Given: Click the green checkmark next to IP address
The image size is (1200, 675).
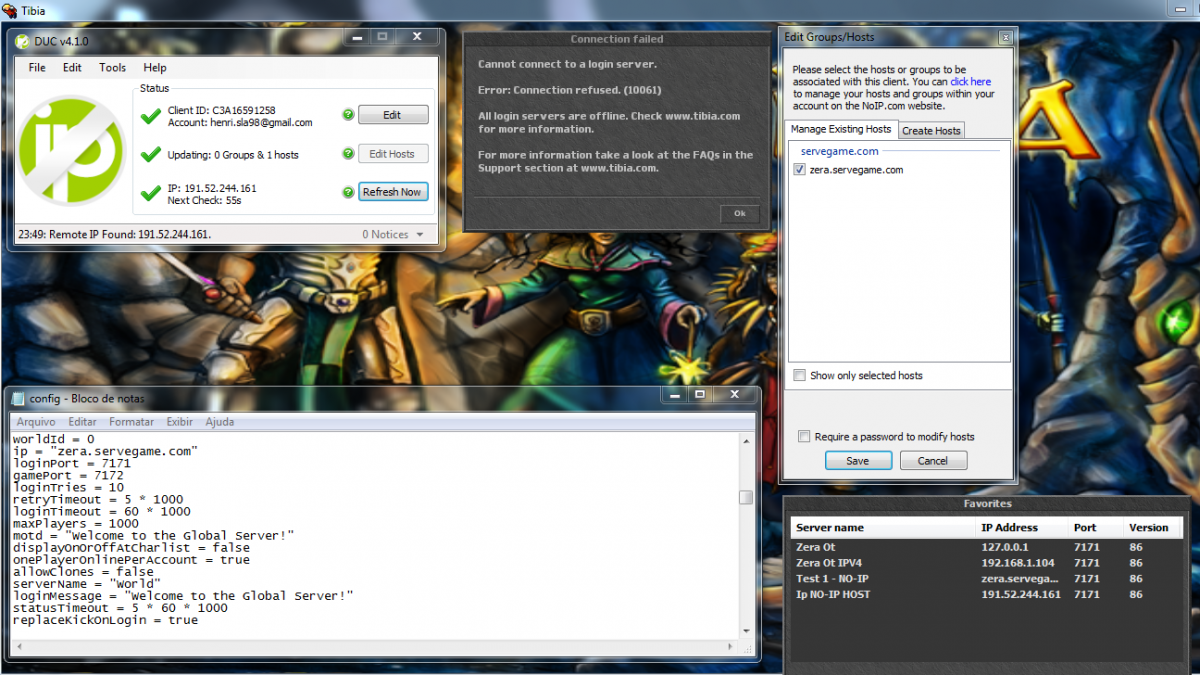Looking at the screenshot, I should point(151,193).
